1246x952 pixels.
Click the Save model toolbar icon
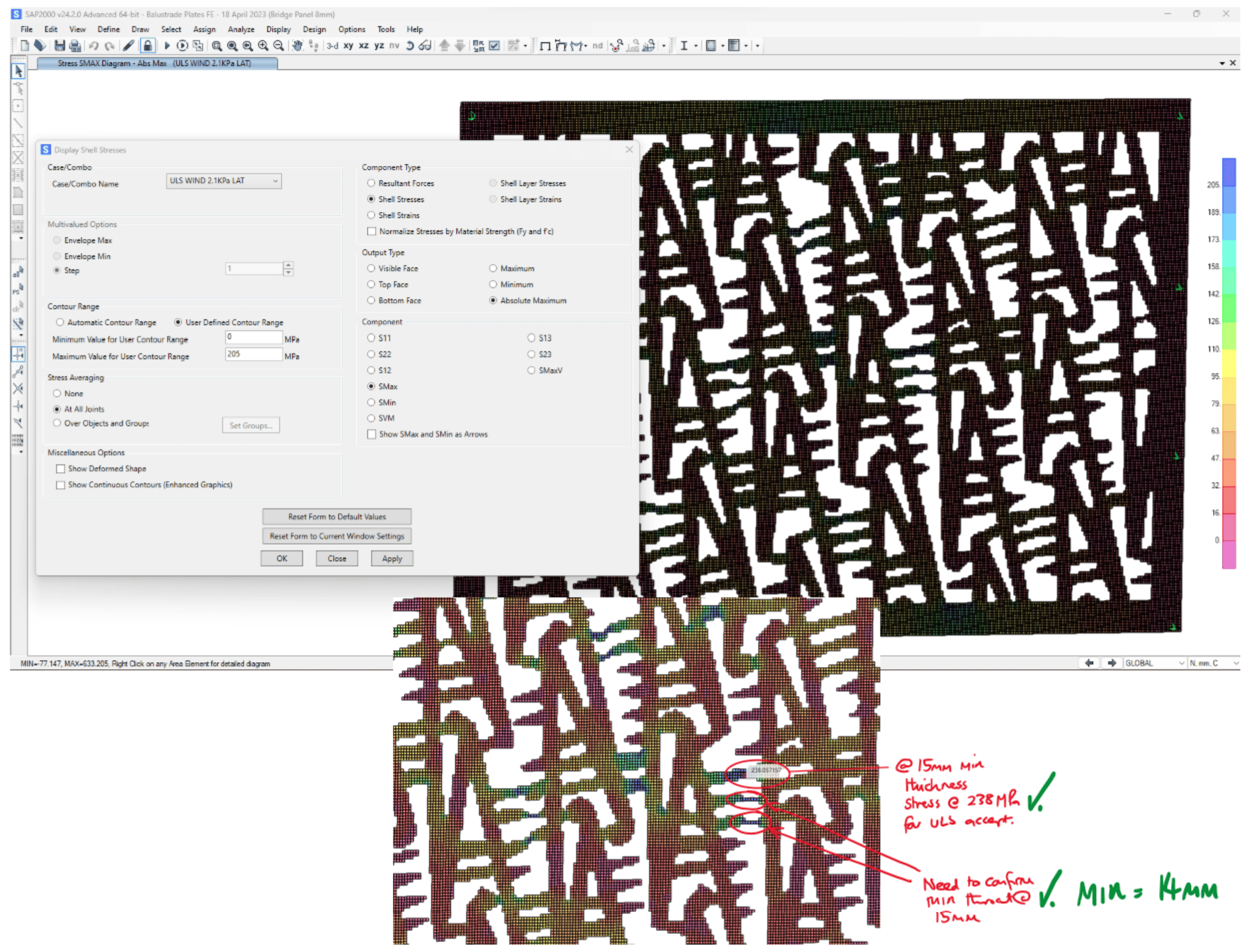59,46
